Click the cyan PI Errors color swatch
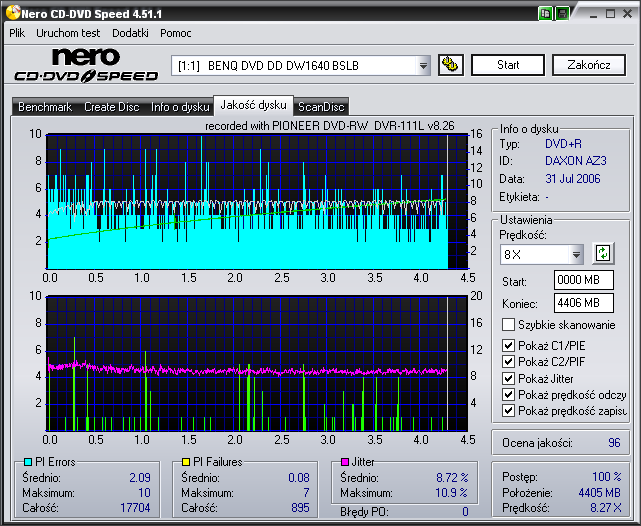The width and height of the screenshot is (641, 526). click(x=28, y=462)
